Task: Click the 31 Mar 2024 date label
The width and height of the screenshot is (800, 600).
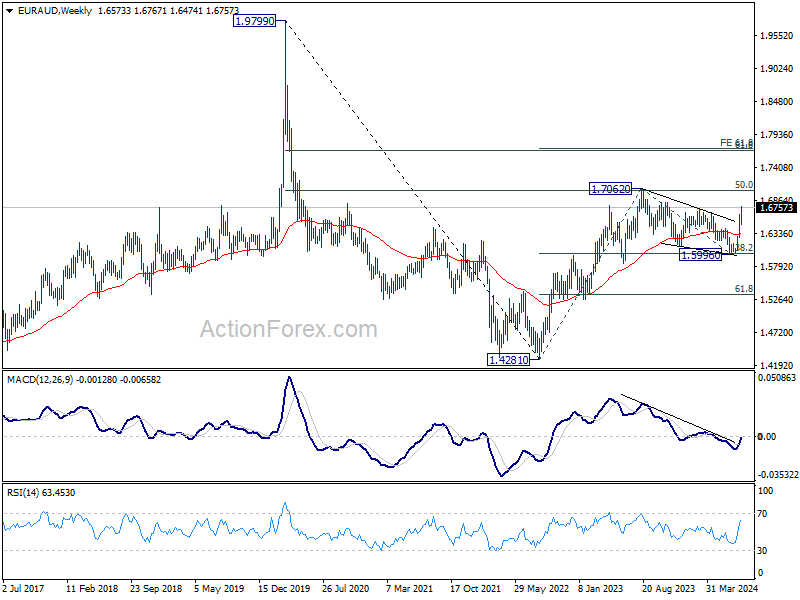Action: [732, 589]
